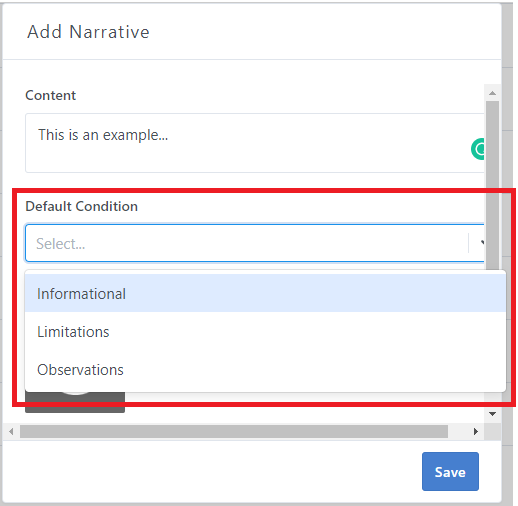The height and width of the screenshot is (506, 518).
Task: Save the narrative with the Save button
Action: click(x=450, y=471)
